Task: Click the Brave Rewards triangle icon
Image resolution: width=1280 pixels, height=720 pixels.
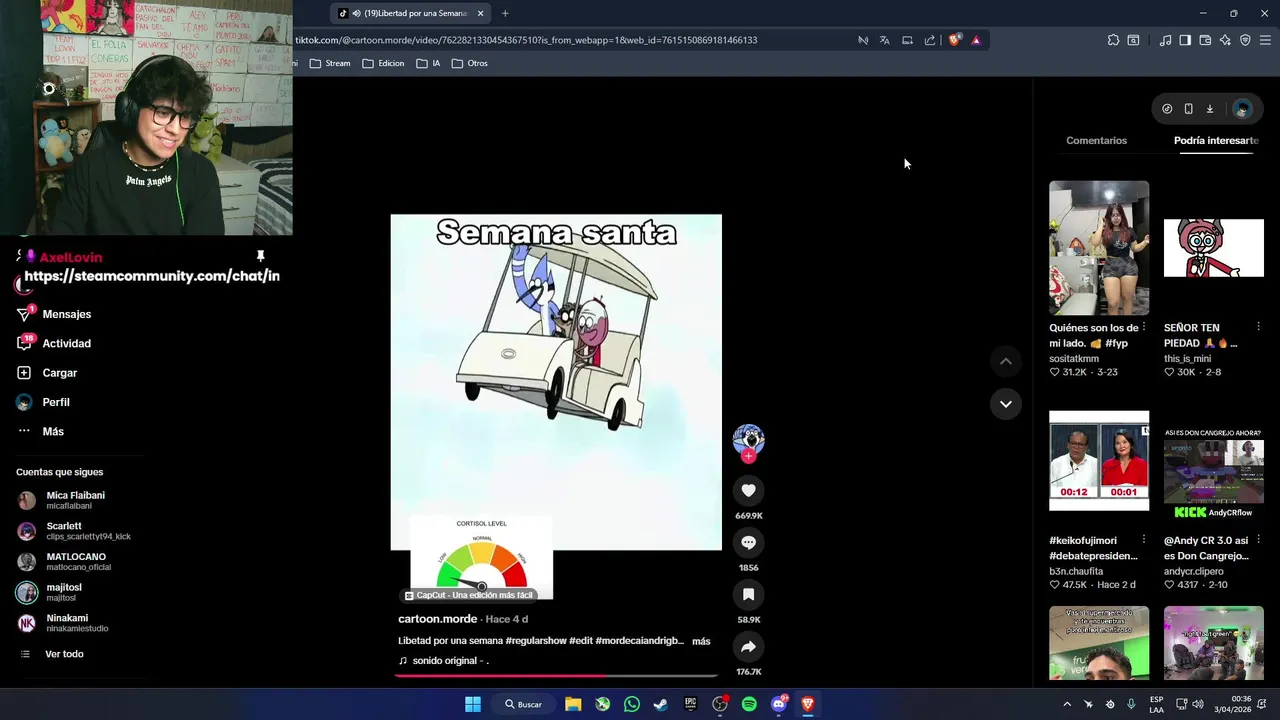Action: point(976,40)
